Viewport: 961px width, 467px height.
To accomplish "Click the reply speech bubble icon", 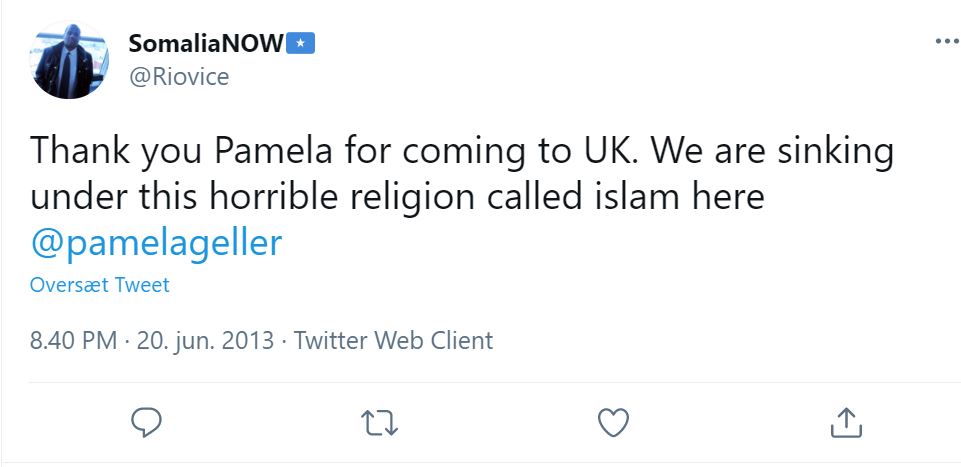I will (146, 421).
